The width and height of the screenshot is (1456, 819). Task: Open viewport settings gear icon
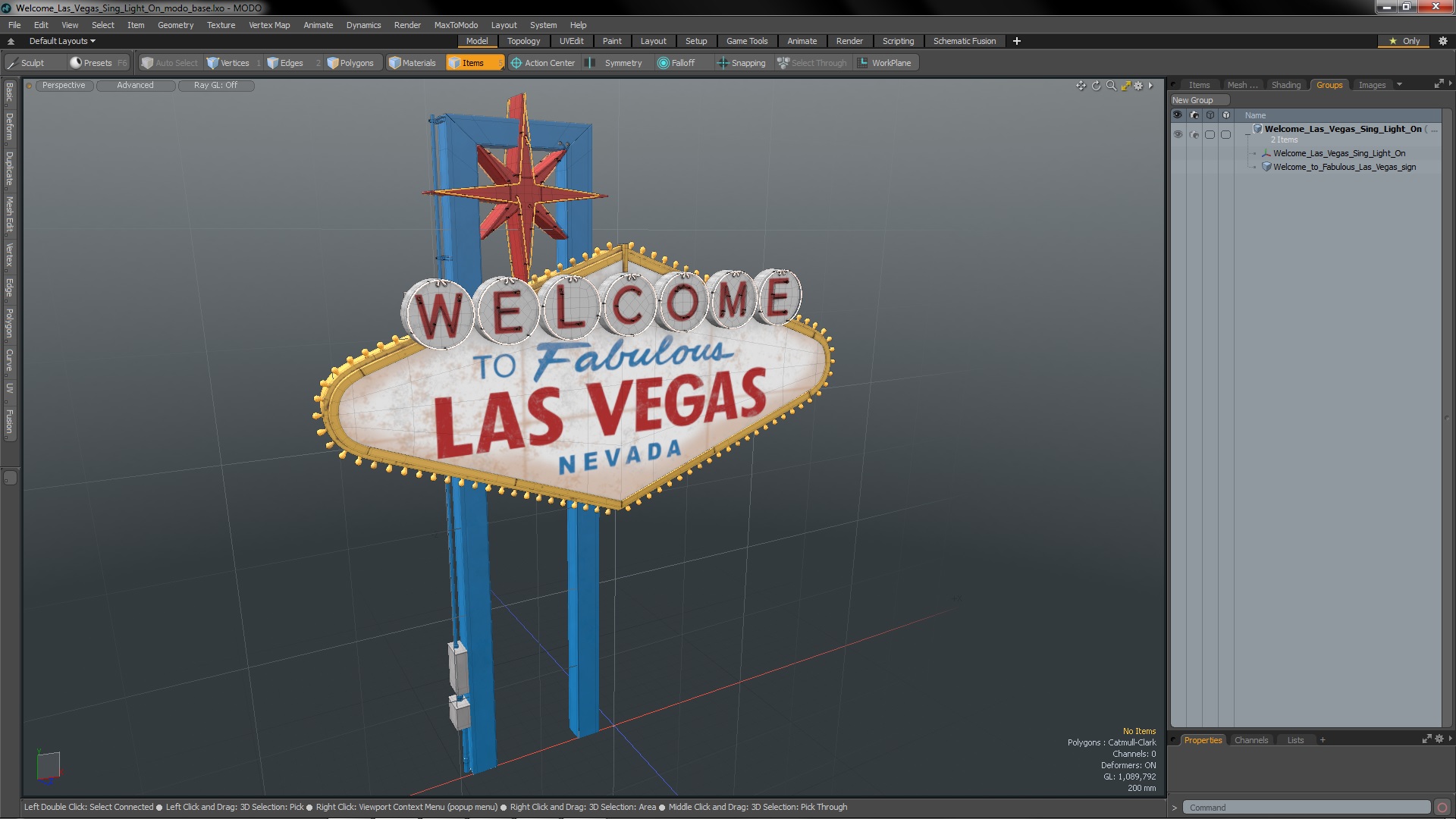coord(1138,86)
